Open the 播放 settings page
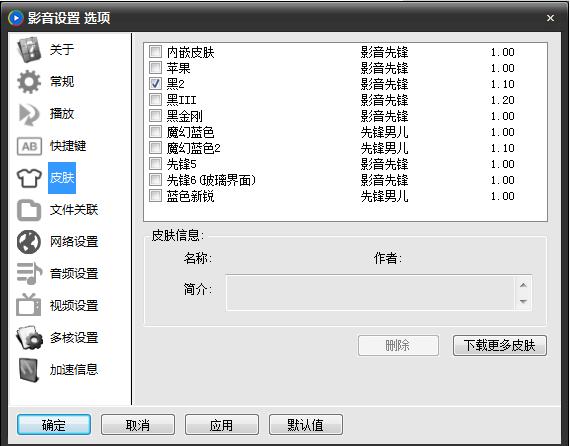The image size is (570, 446). pos(62,114)
